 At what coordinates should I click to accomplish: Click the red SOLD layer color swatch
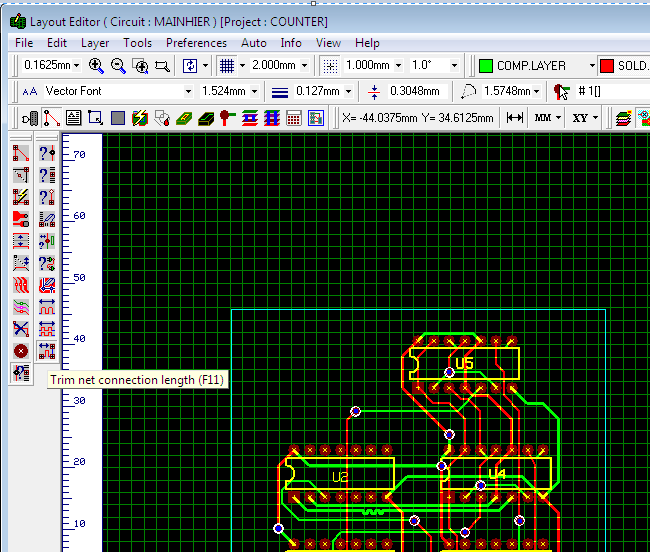(607, 66)
